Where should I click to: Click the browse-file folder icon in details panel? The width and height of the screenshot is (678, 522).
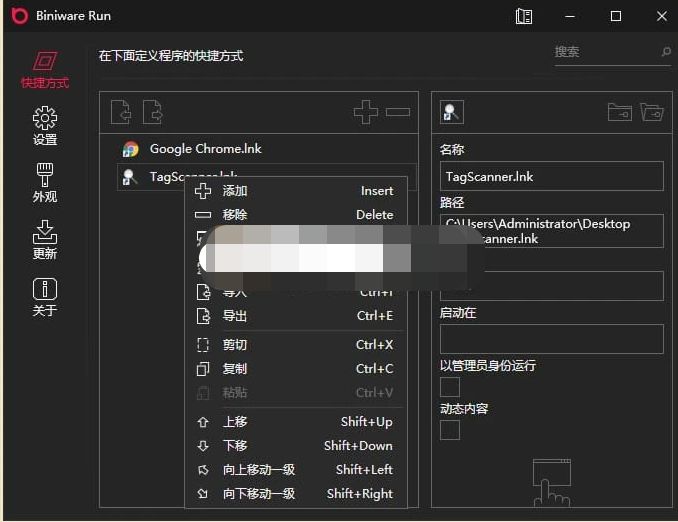(619, 113)
